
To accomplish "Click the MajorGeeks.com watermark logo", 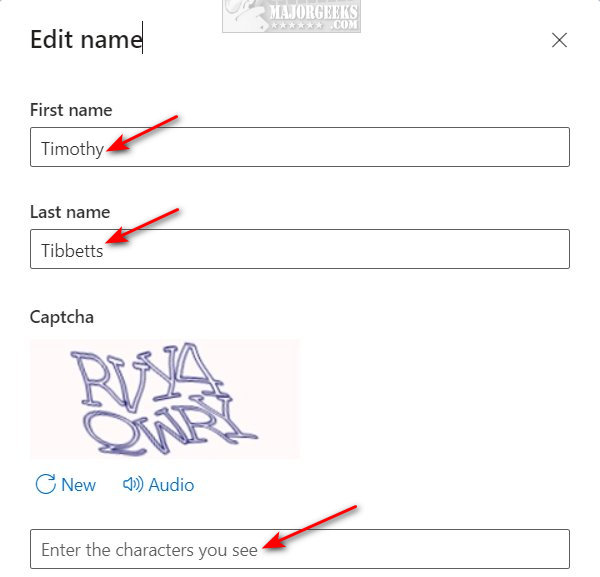I will click(x=291, y=16).
